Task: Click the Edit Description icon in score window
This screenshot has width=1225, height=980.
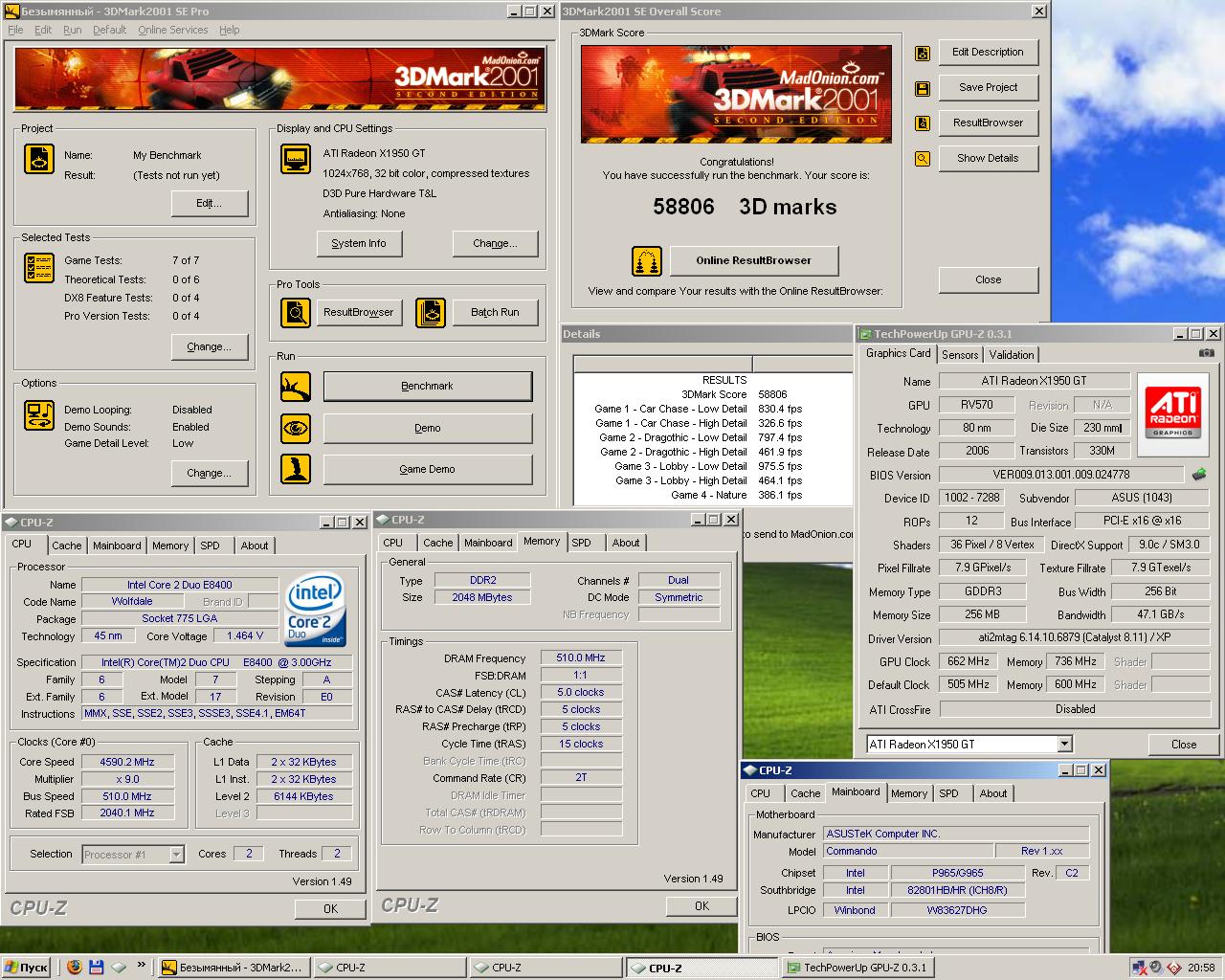Action: pos(923,54)
